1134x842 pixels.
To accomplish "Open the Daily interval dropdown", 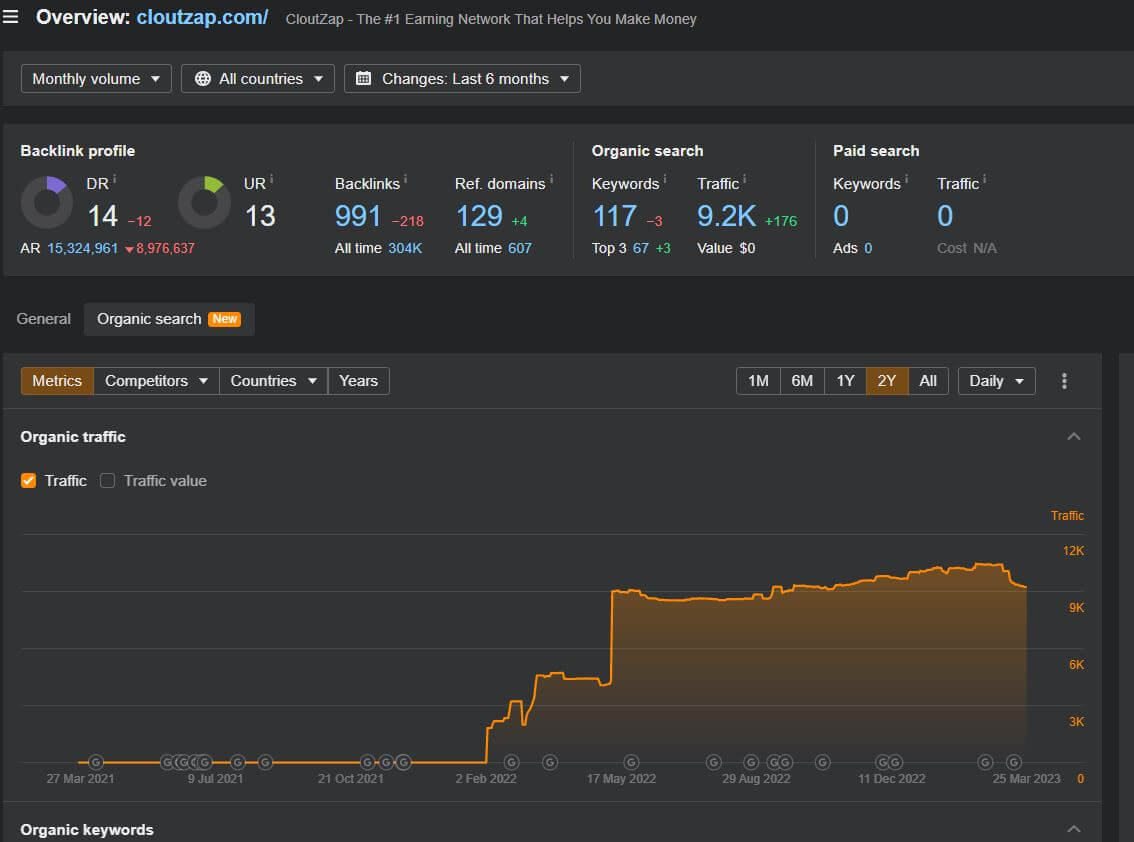I will tap(996, 381).
